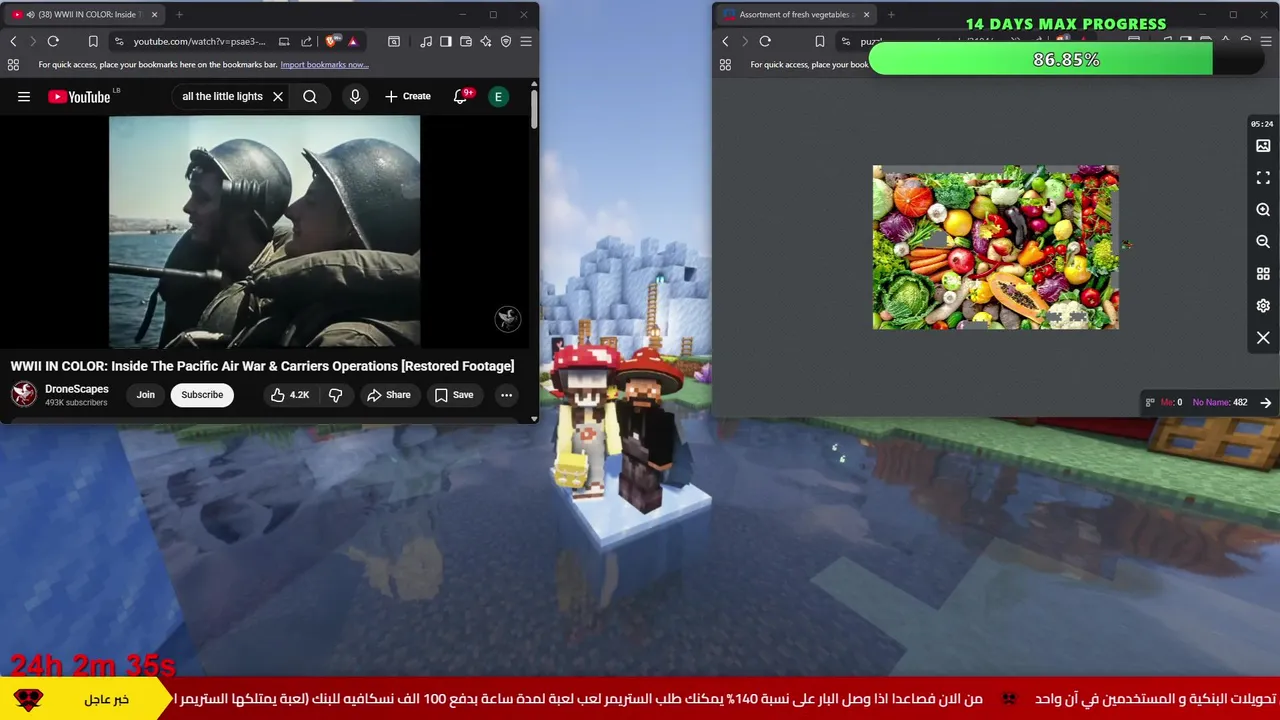Close the Assortment of fresh vegetables tab

click(864, 15)
